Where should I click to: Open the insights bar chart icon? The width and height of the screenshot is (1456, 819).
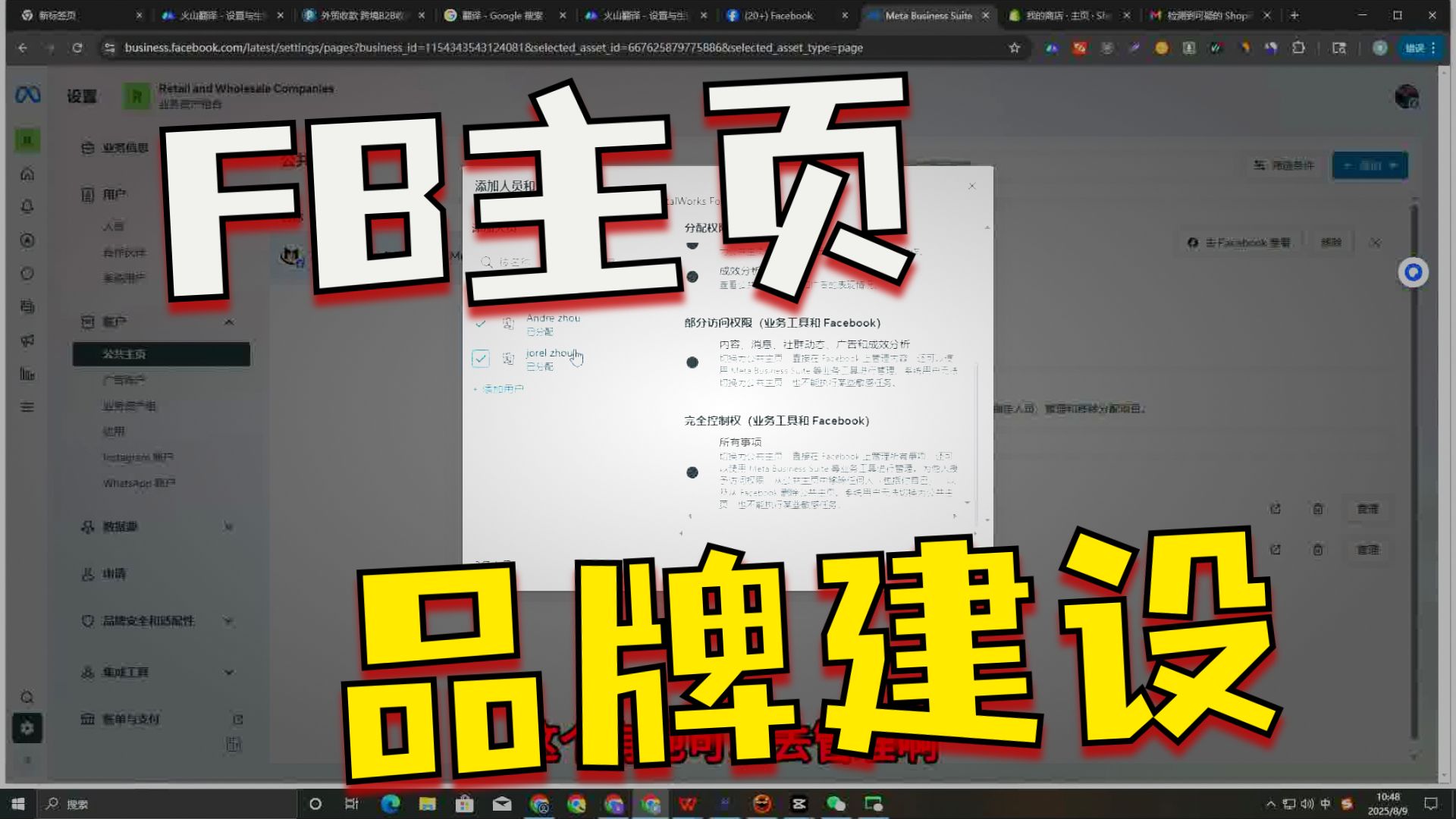click(27, 374)
